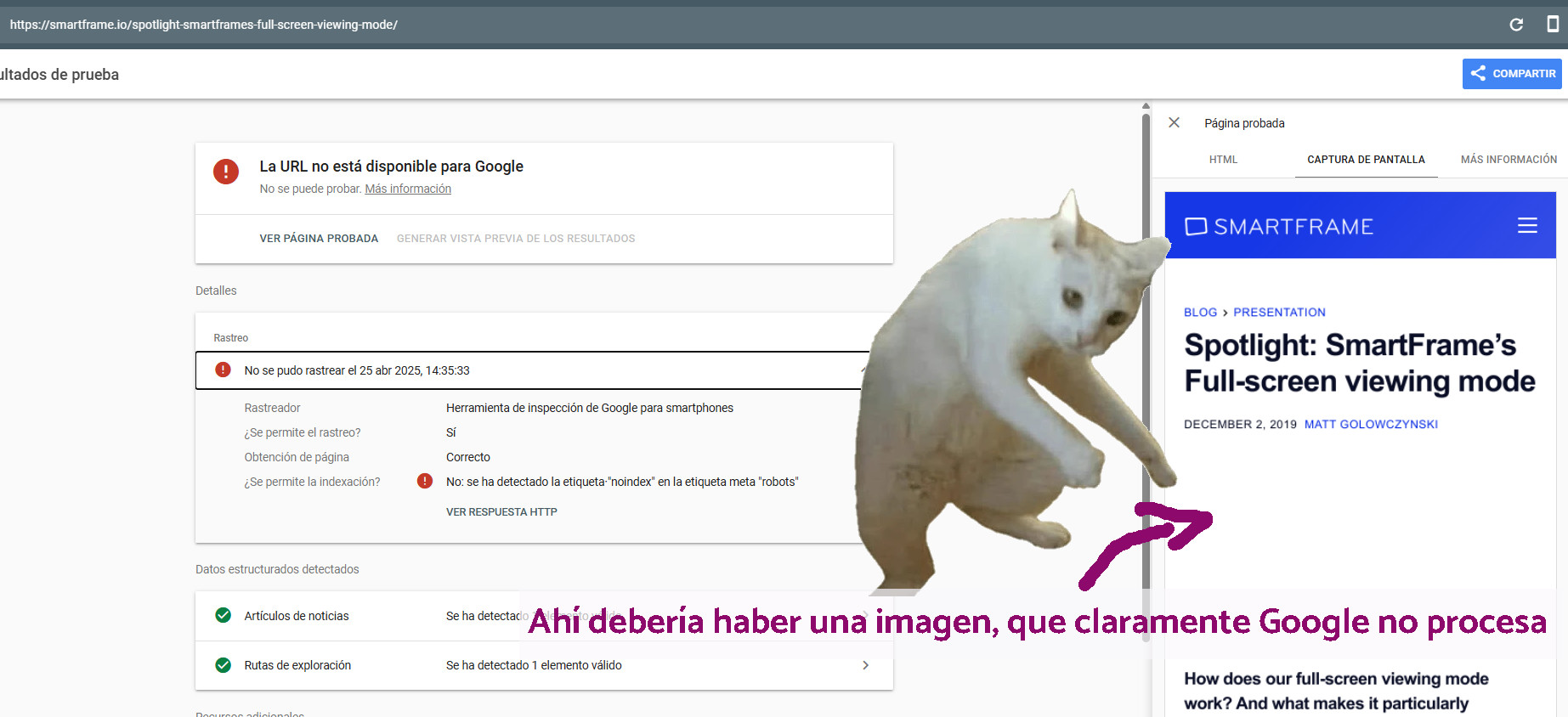The height and width of the screenshot is (717, 1568).
Task: Click the green check beside Artículos de noticias
Action: [x=224, y=615]
